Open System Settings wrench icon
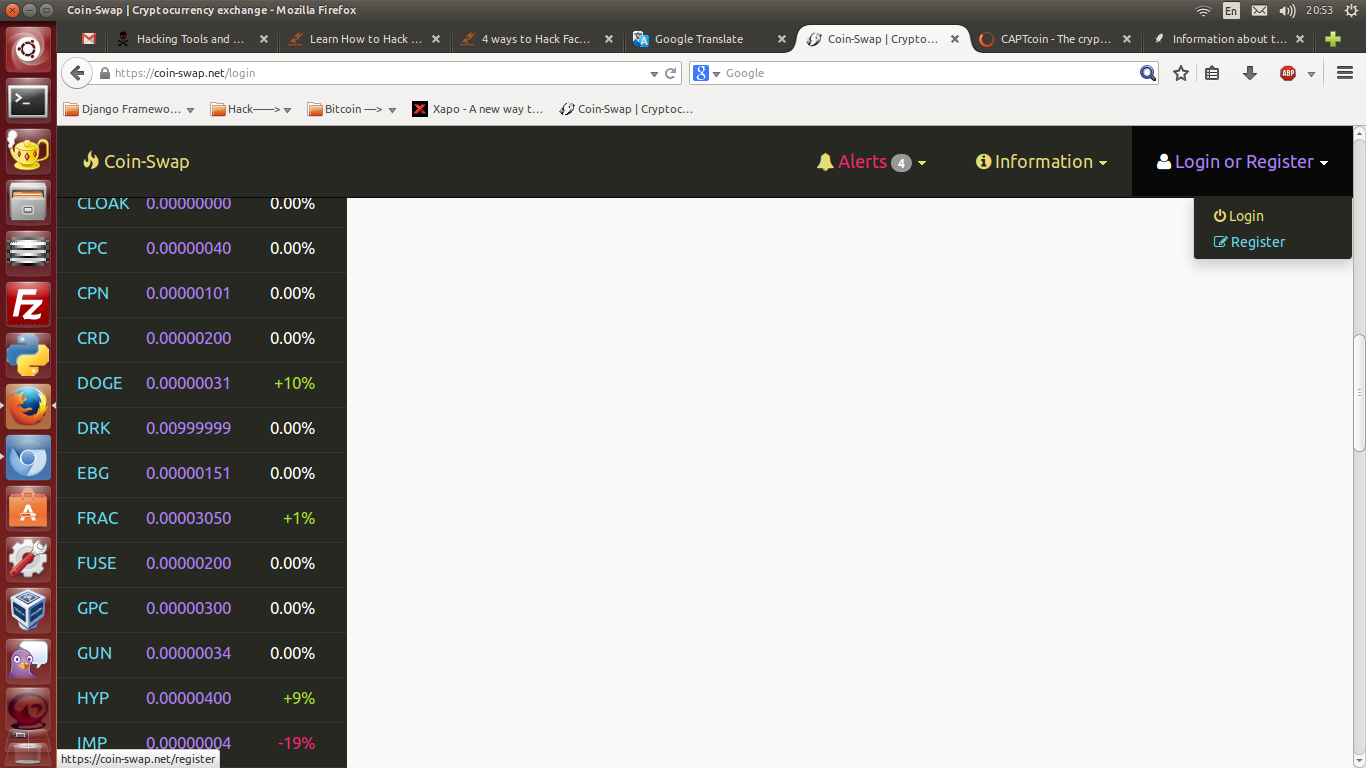 [28, 560]
